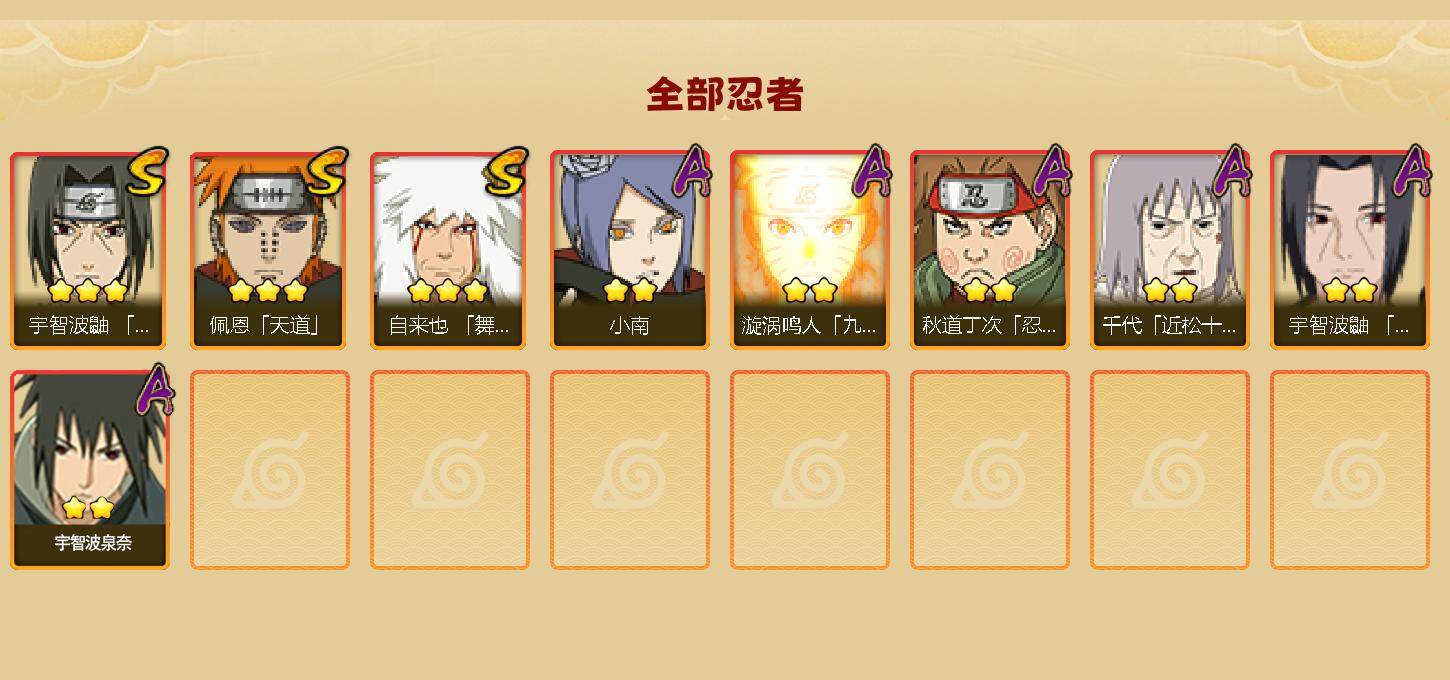1450x680 pixels.
Task: Click the 自来也「舞...」 name label
Action: (x=450, y=326)
